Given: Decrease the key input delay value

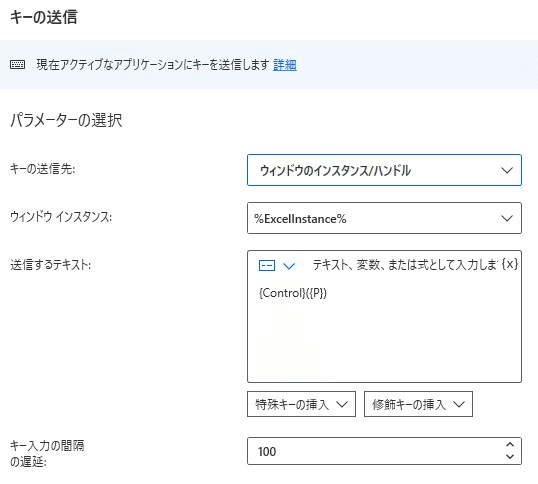Looking at the screenshot, I should tap(510, 457).
